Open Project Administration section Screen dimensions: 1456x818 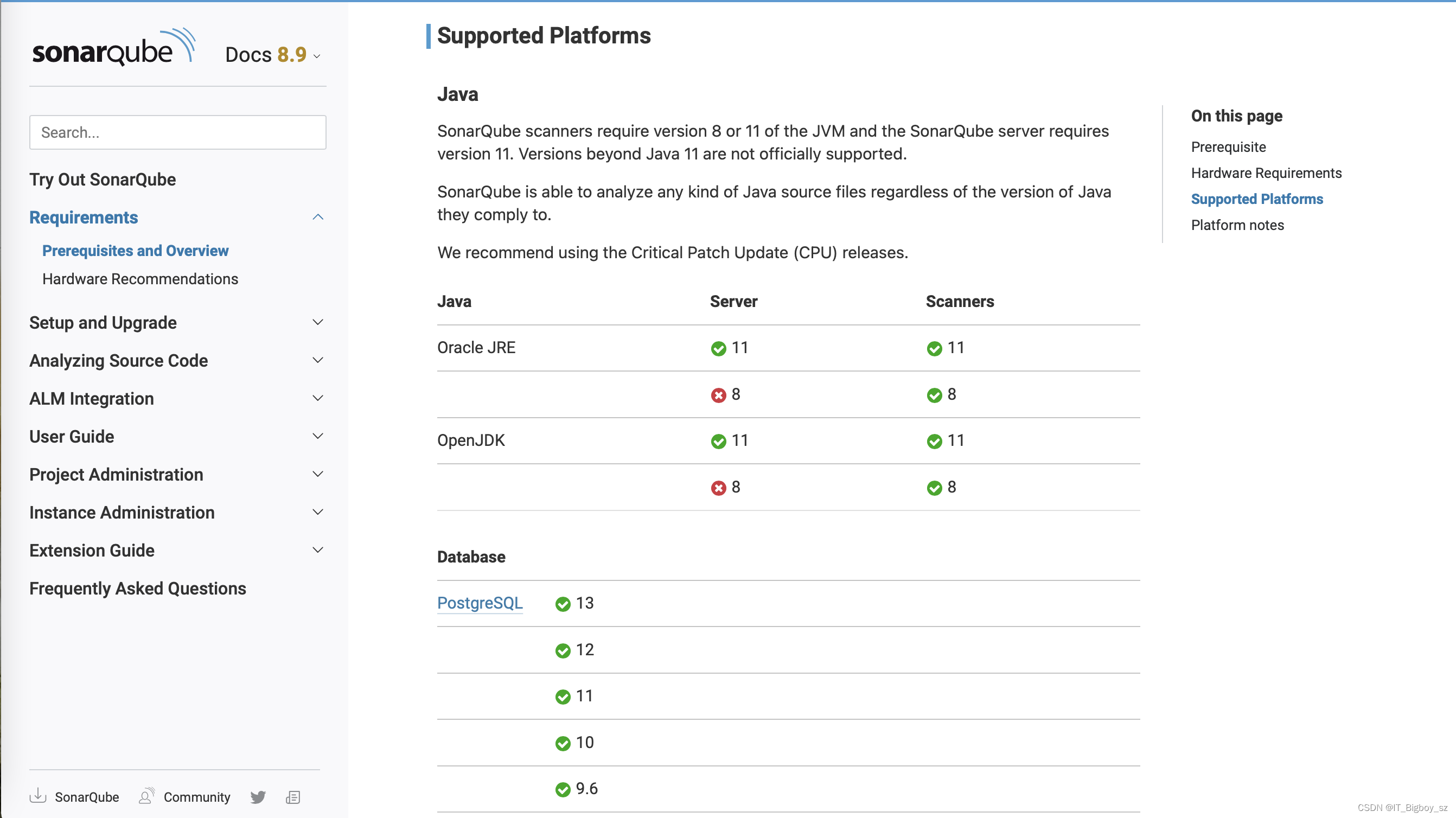(x=117, y=474)
